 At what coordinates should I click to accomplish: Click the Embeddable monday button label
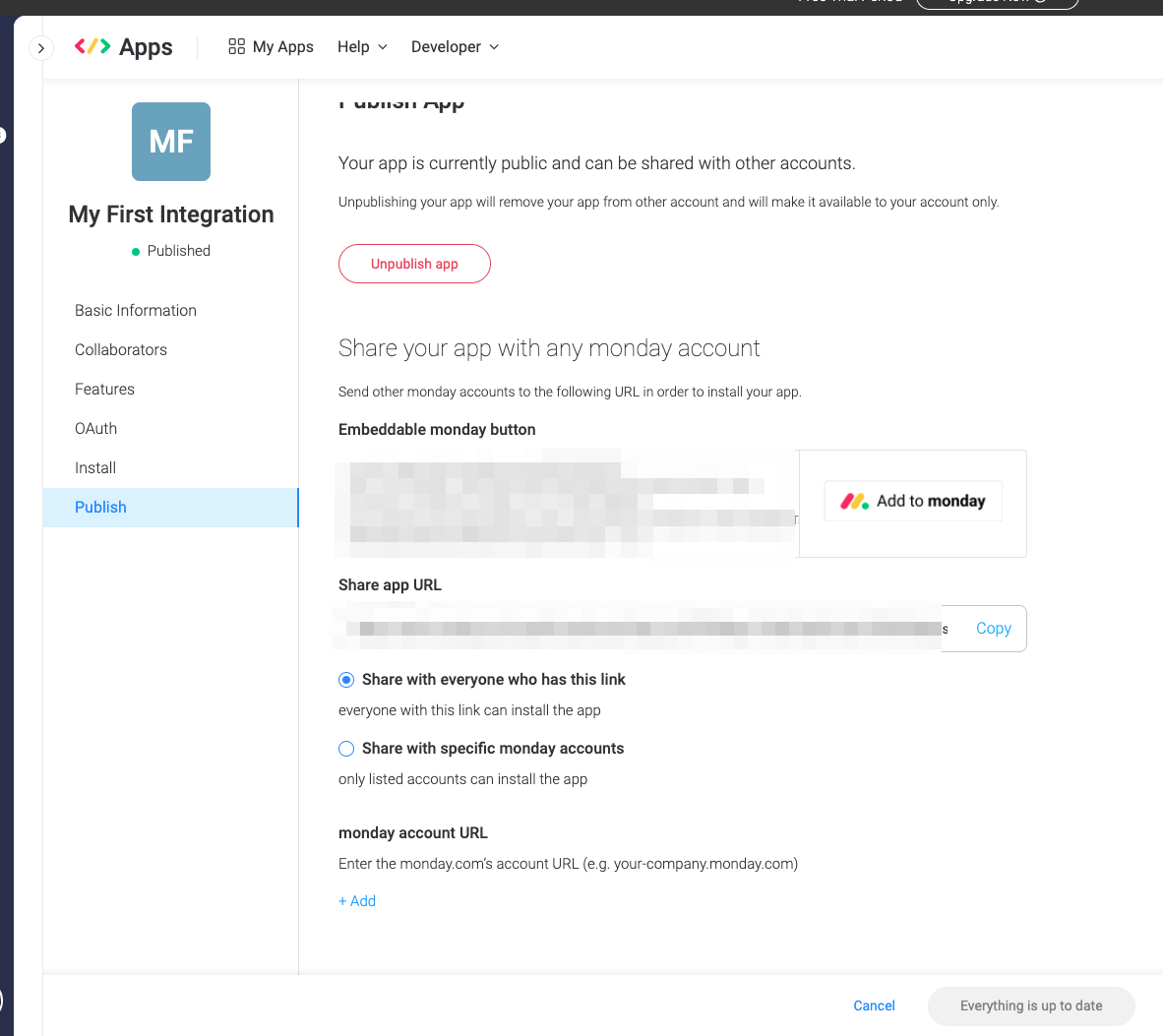[x=437, y=429]
